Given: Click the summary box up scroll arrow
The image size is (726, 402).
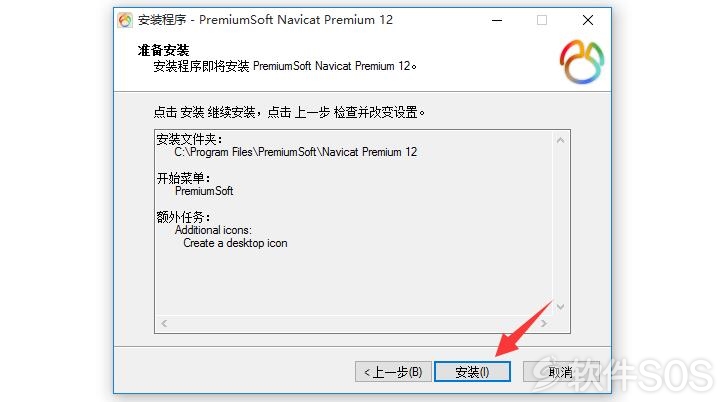Looking at the screenshot, I should click(x=560, y=140).
